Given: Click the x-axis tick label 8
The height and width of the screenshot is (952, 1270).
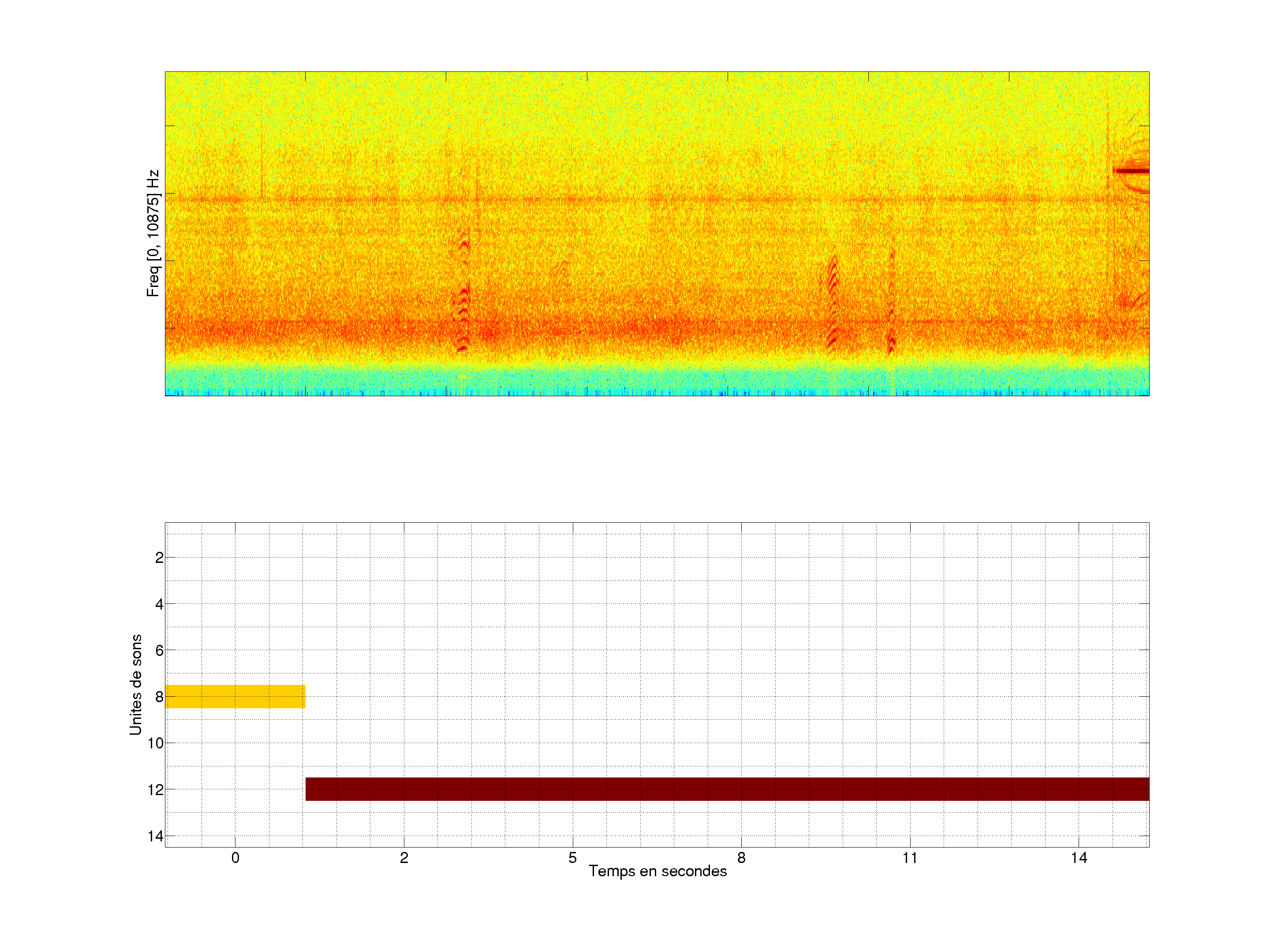Looking at the screenshot, I should [x=741, y=858].
